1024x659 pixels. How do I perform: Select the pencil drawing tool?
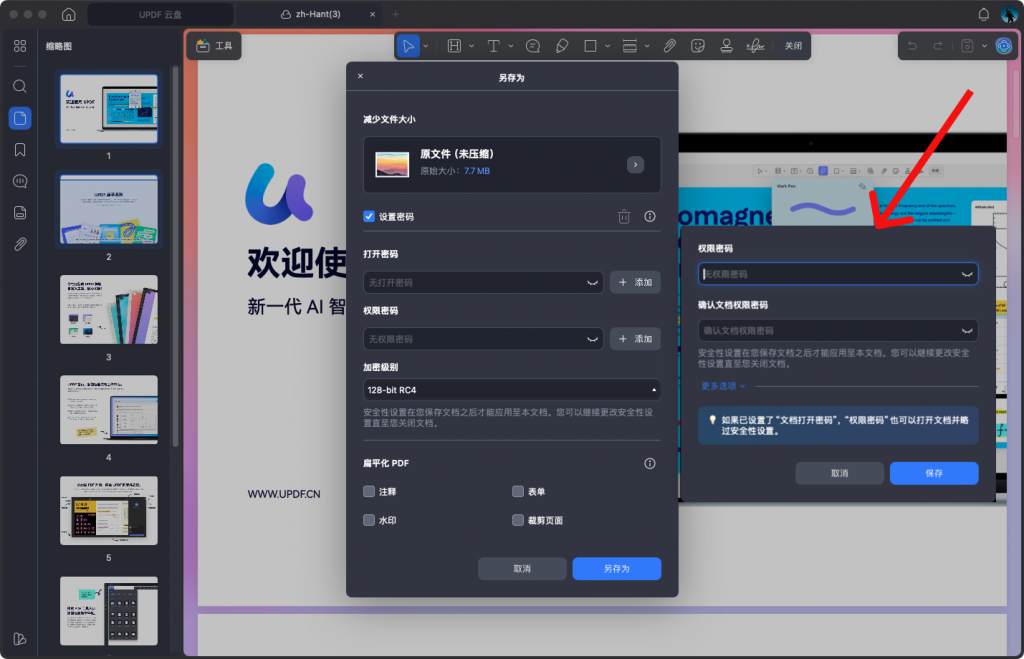click(562, 46)
